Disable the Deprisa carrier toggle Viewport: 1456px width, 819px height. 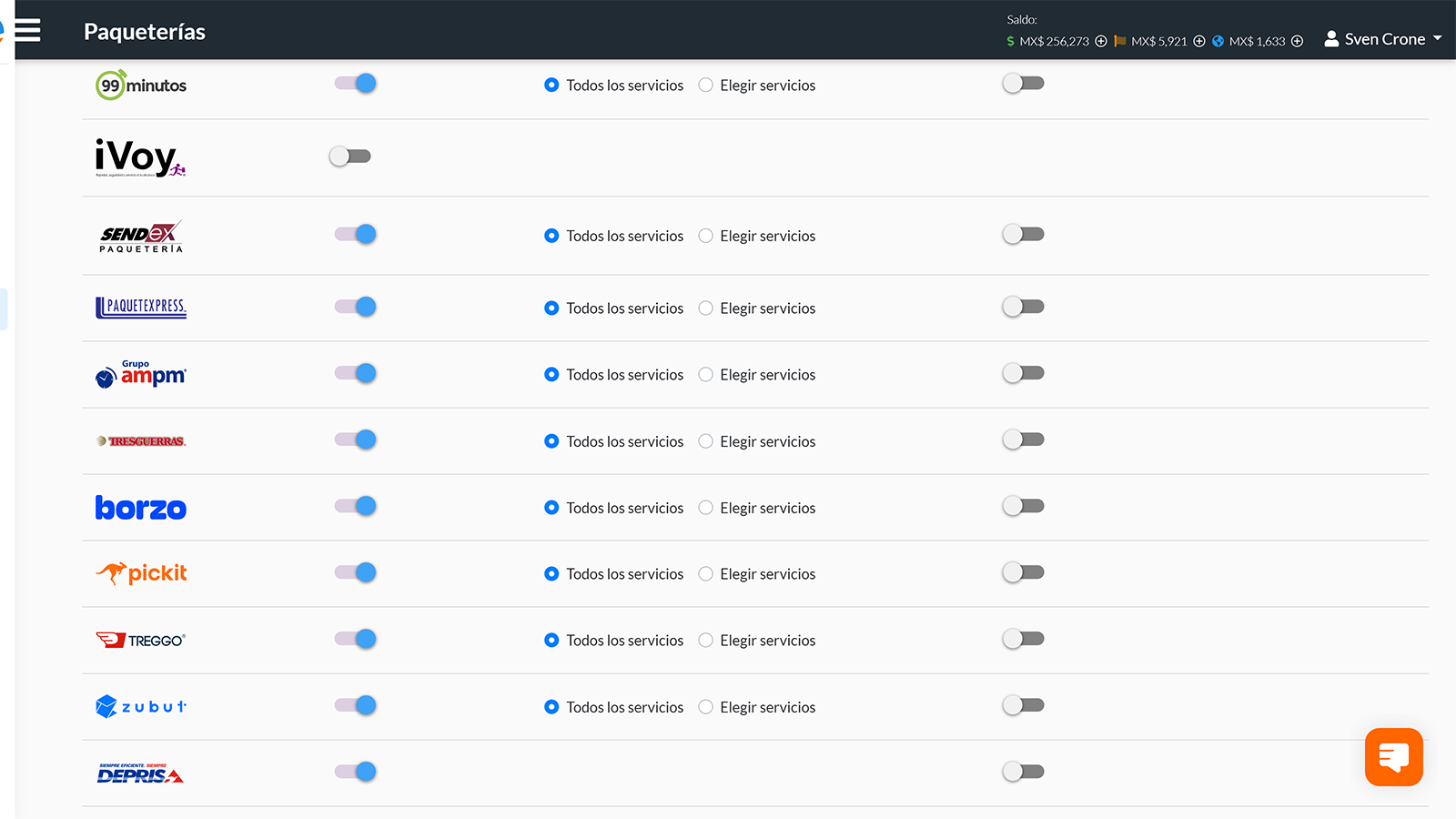(x=355, y=772)
